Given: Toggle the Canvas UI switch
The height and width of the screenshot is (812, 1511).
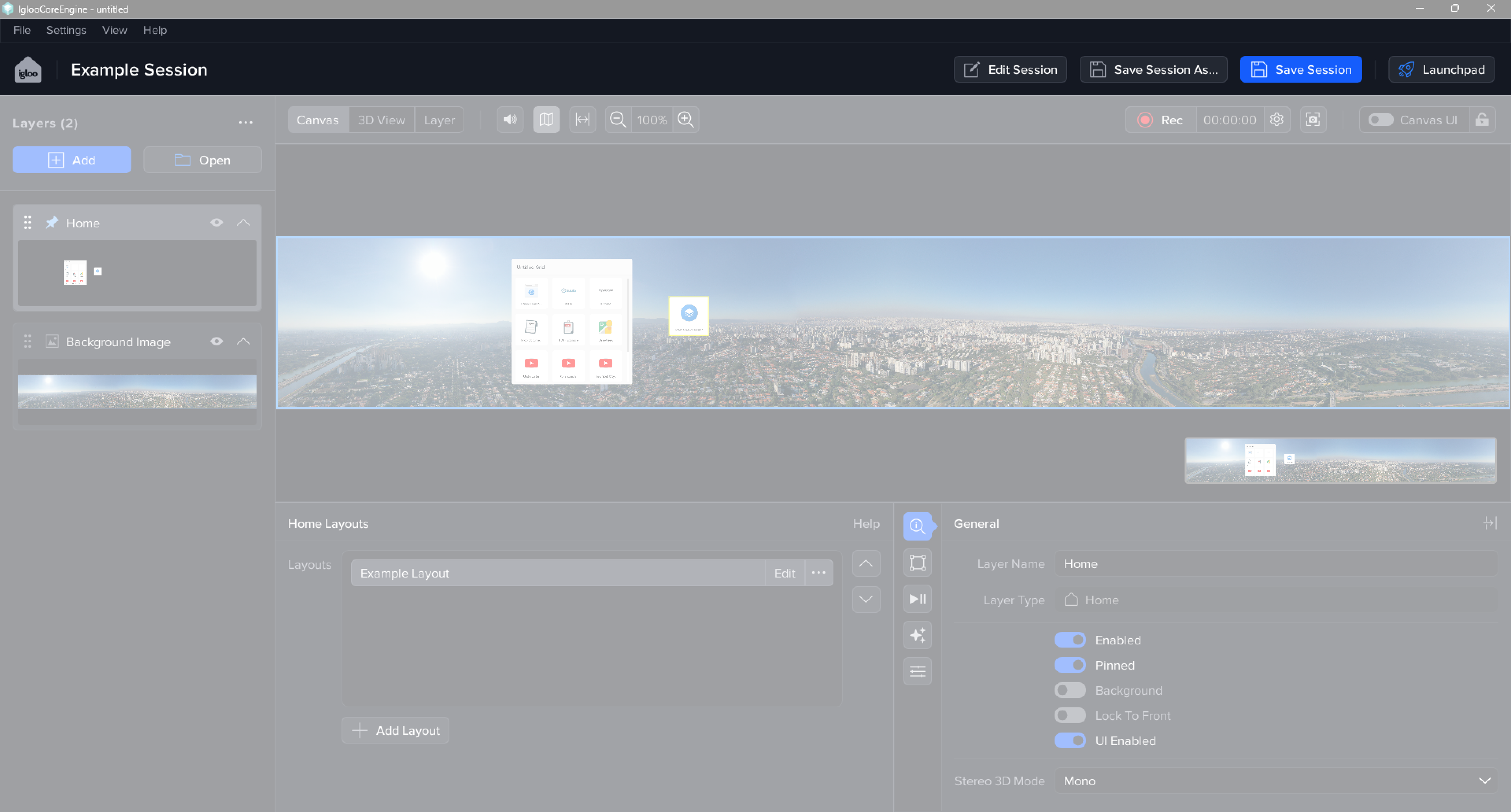Looking at the screenshot, I should (x=1380, y=120).
